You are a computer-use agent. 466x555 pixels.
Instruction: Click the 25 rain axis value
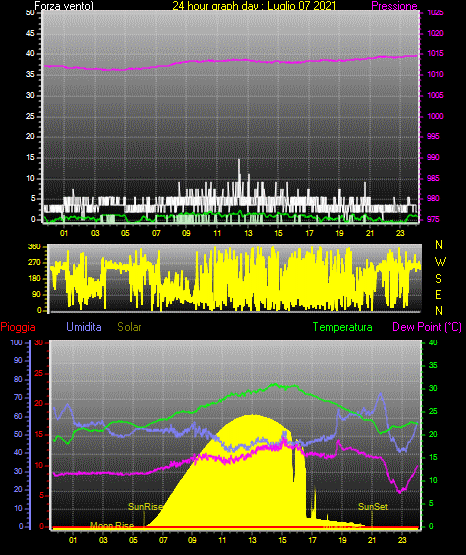tap(39, 373)
